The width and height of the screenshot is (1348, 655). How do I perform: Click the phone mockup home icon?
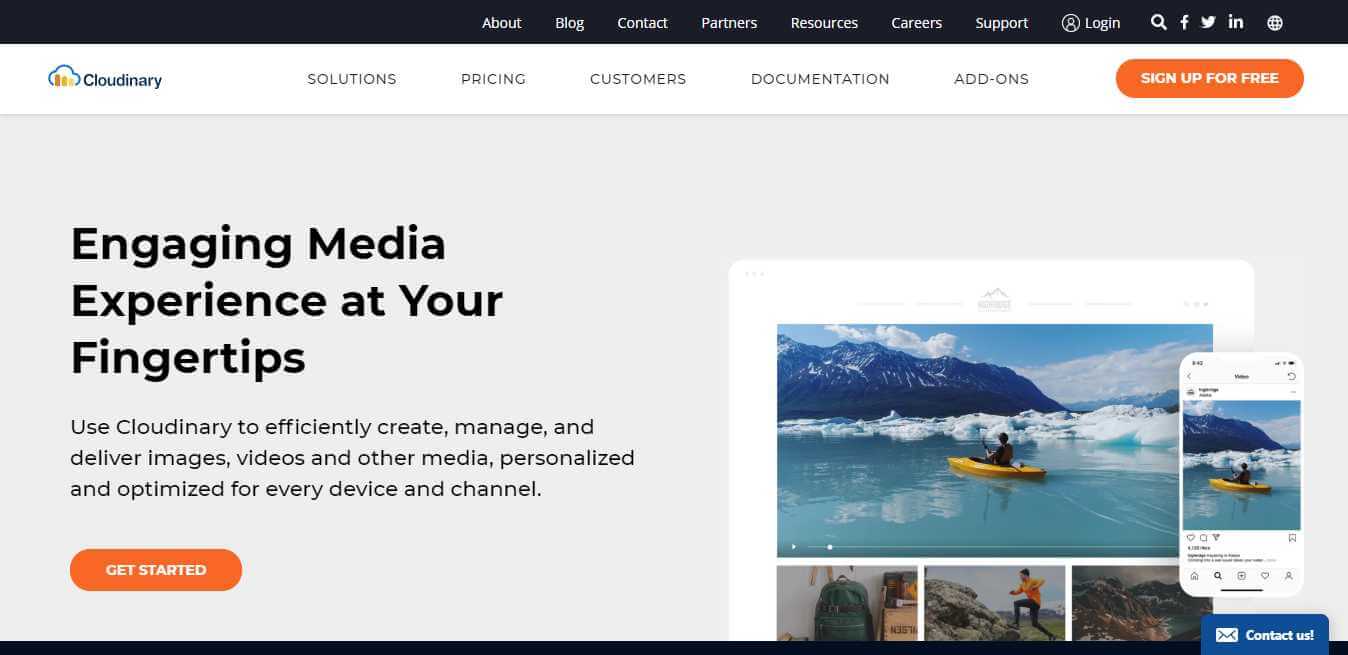pos(1194,576)
